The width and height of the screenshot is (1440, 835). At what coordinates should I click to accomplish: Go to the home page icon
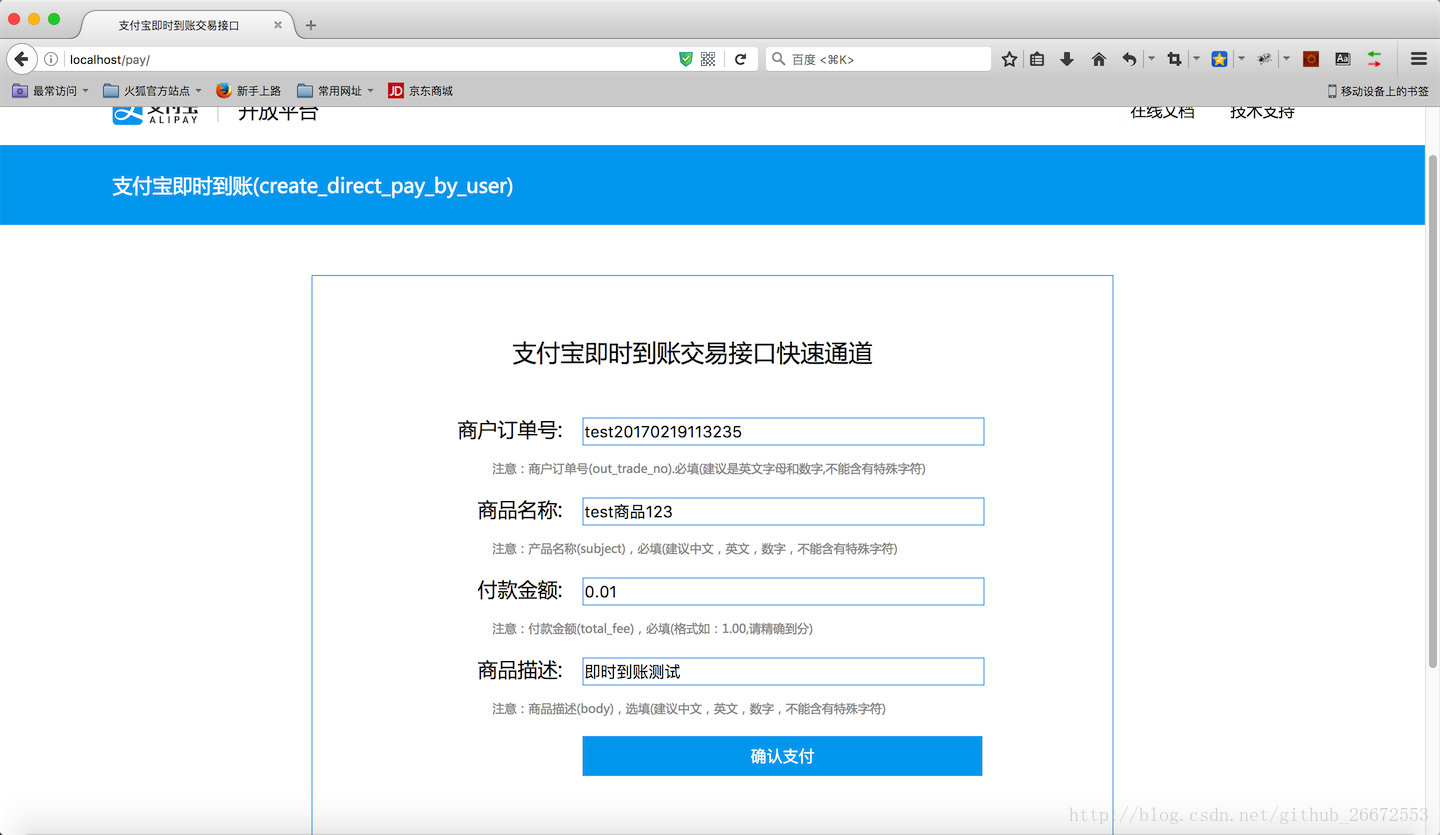point(1099,59)
